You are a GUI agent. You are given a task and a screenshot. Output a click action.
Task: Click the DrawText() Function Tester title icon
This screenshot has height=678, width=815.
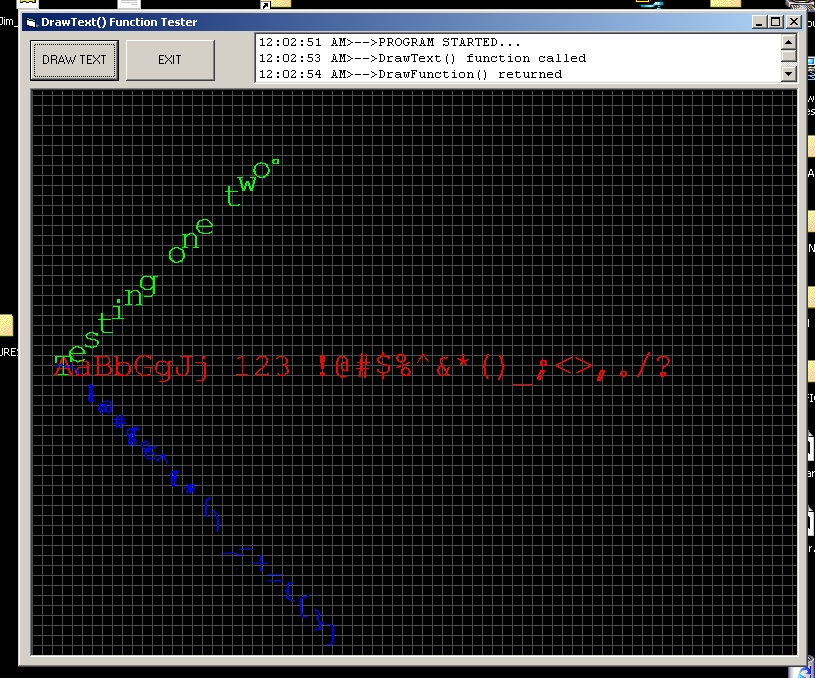[x=32, y=22]
